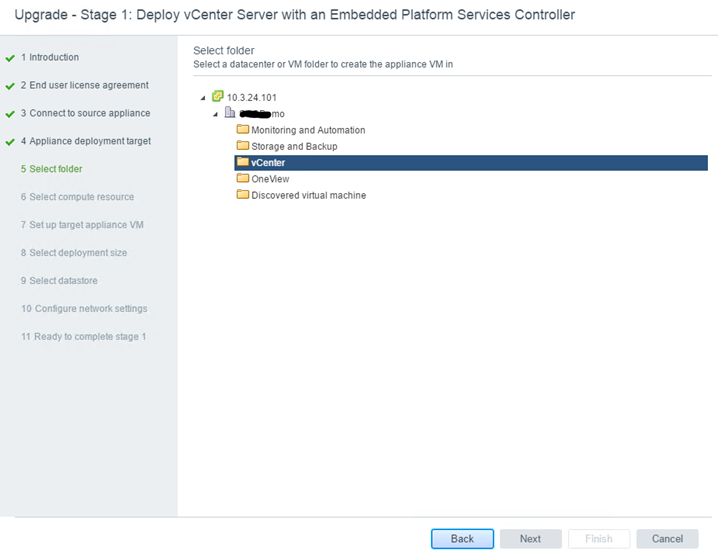Click the Monitoring and Automation folder icon
Screen dimensions: 718x554
[x=243, y=129]
